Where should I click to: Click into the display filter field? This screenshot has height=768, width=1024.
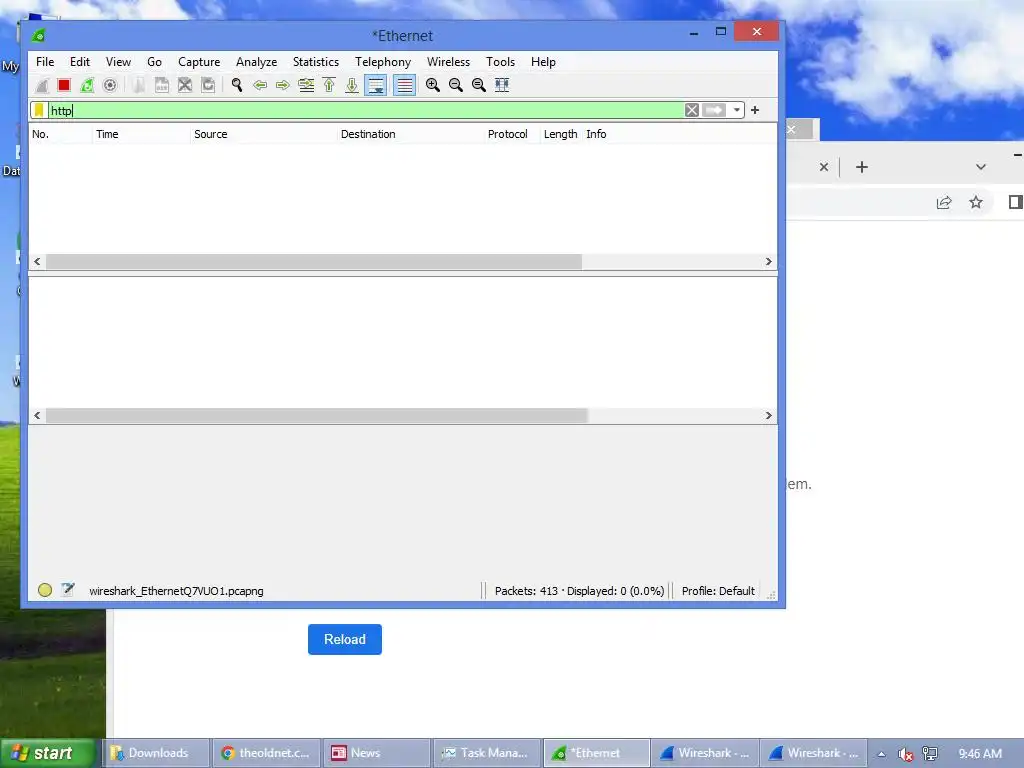pos(366,110)
